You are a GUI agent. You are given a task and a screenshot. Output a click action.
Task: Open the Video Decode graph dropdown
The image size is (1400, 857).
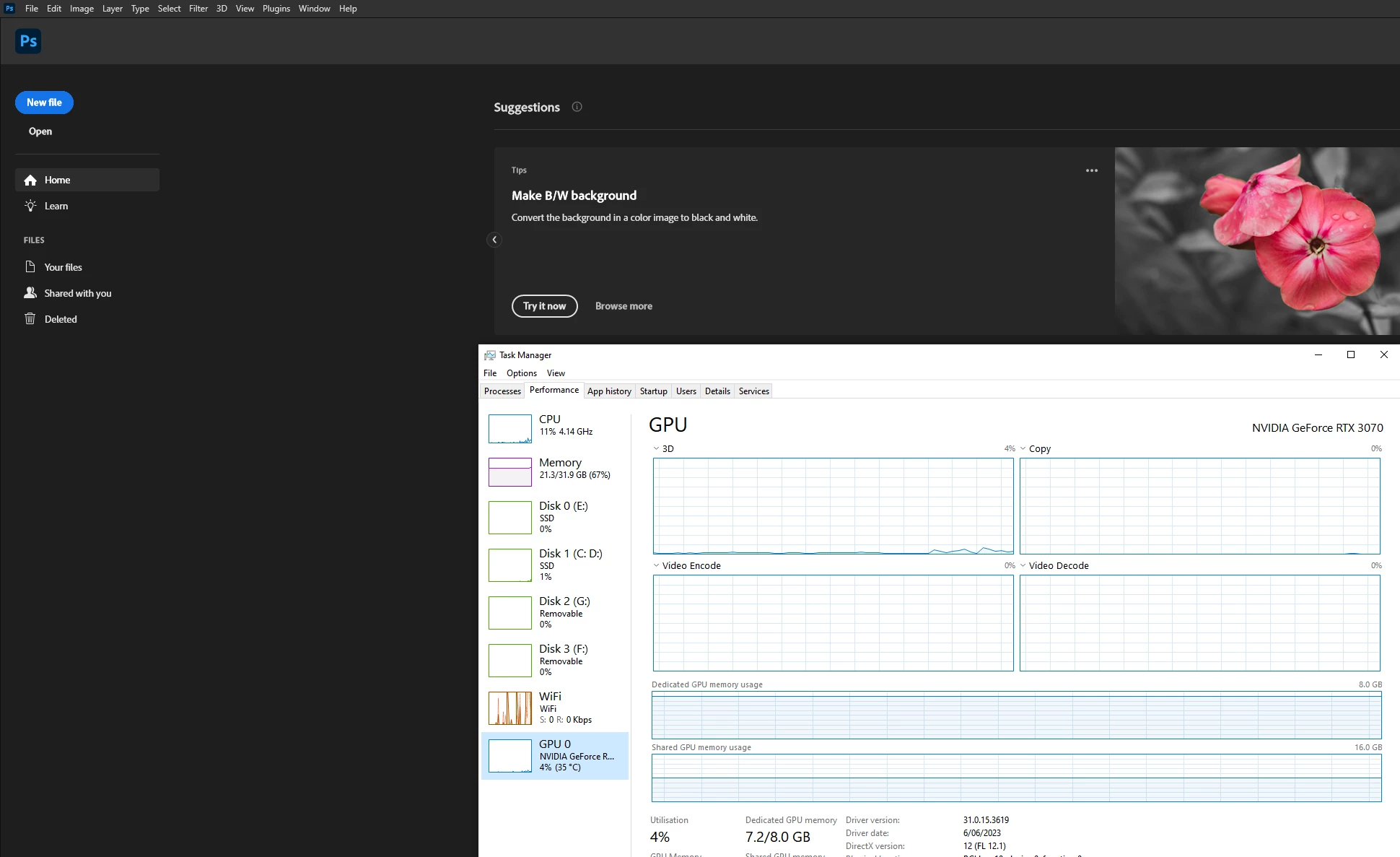[1023, 565]
